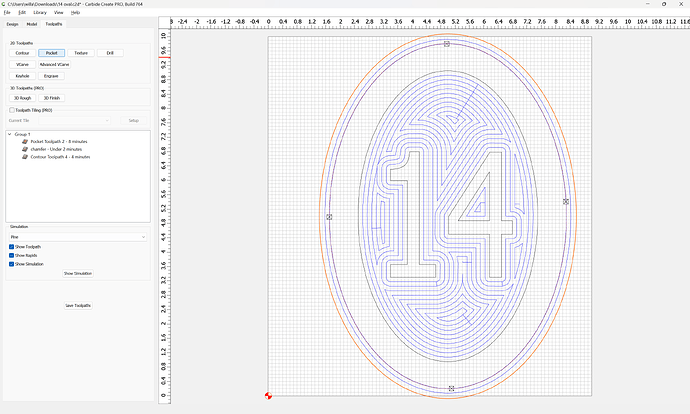Disable the Show Rapids checkbox

click(12, 255)
